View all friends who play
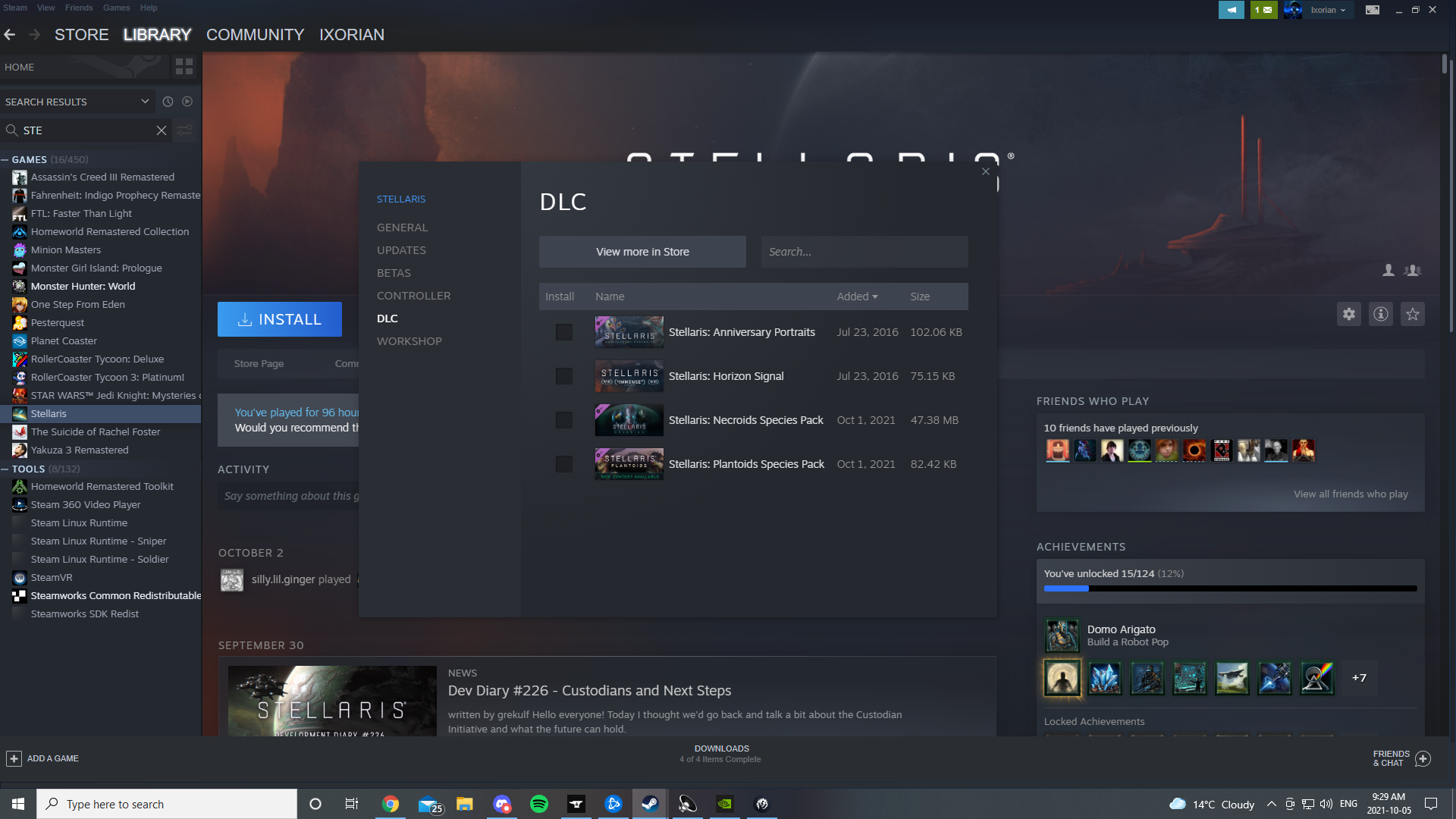This screenshot has height=819, width=1456. pos(1351,494)
